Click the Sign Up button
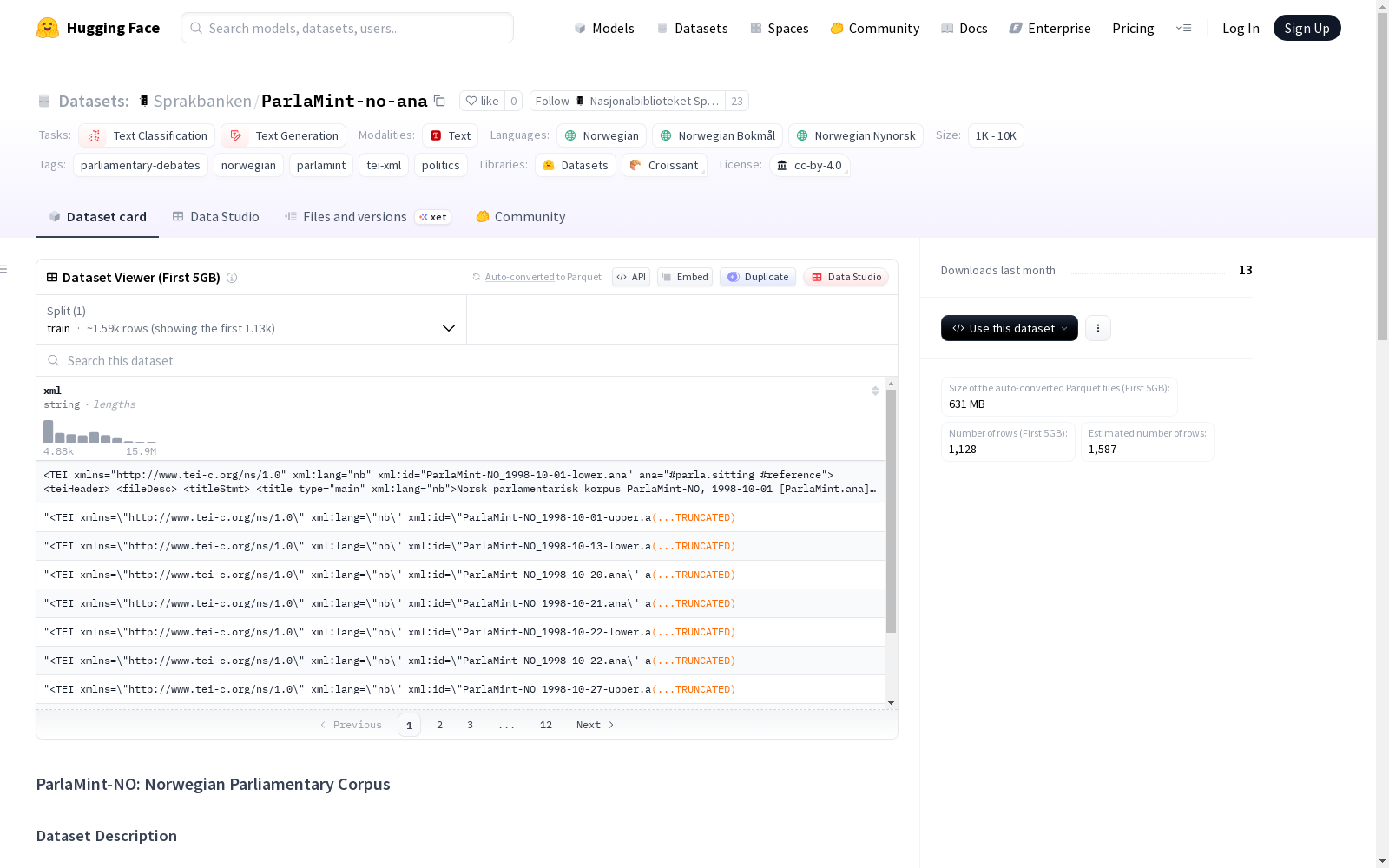 pos(1307,28)
